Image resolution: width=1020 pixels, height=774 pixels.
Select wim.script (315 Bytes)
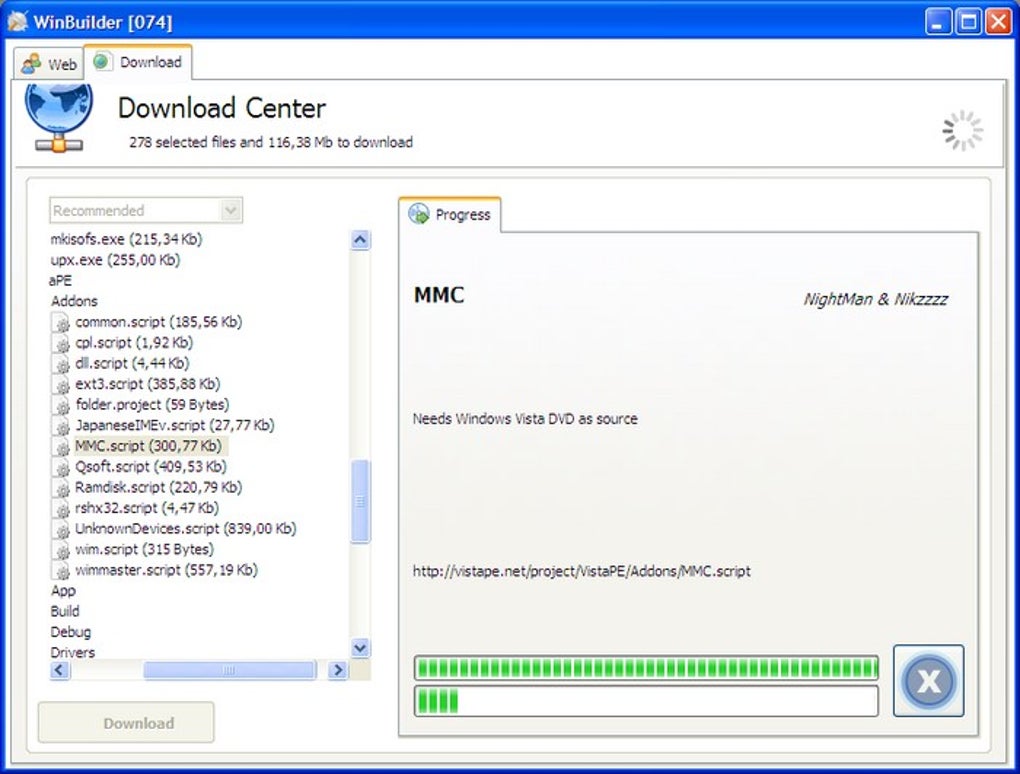pyautogui.click(x=144, y=550)
